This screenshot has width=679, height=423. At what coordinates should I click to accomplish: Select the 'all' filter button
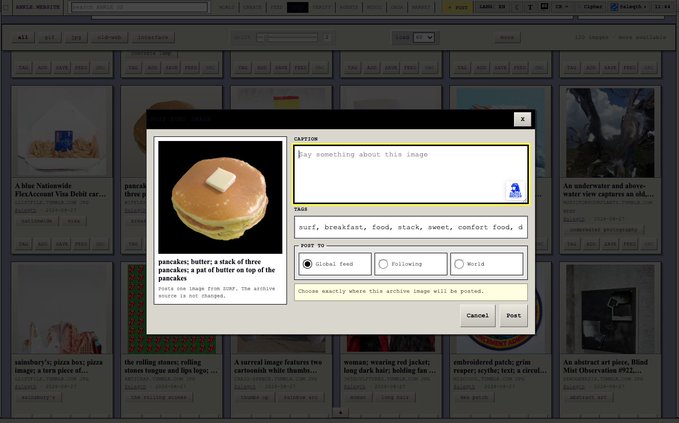[23, 38]
